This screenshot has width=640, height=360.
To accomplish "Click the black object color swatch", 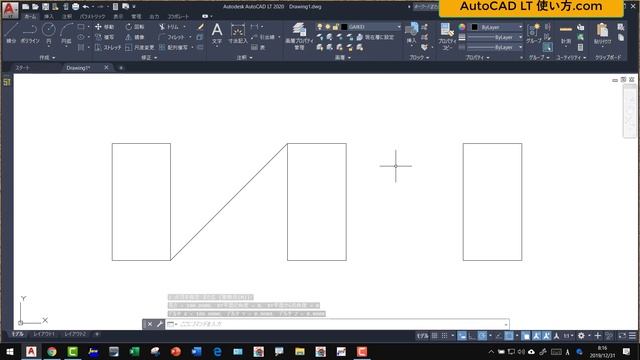I will [x=474, y=27].
